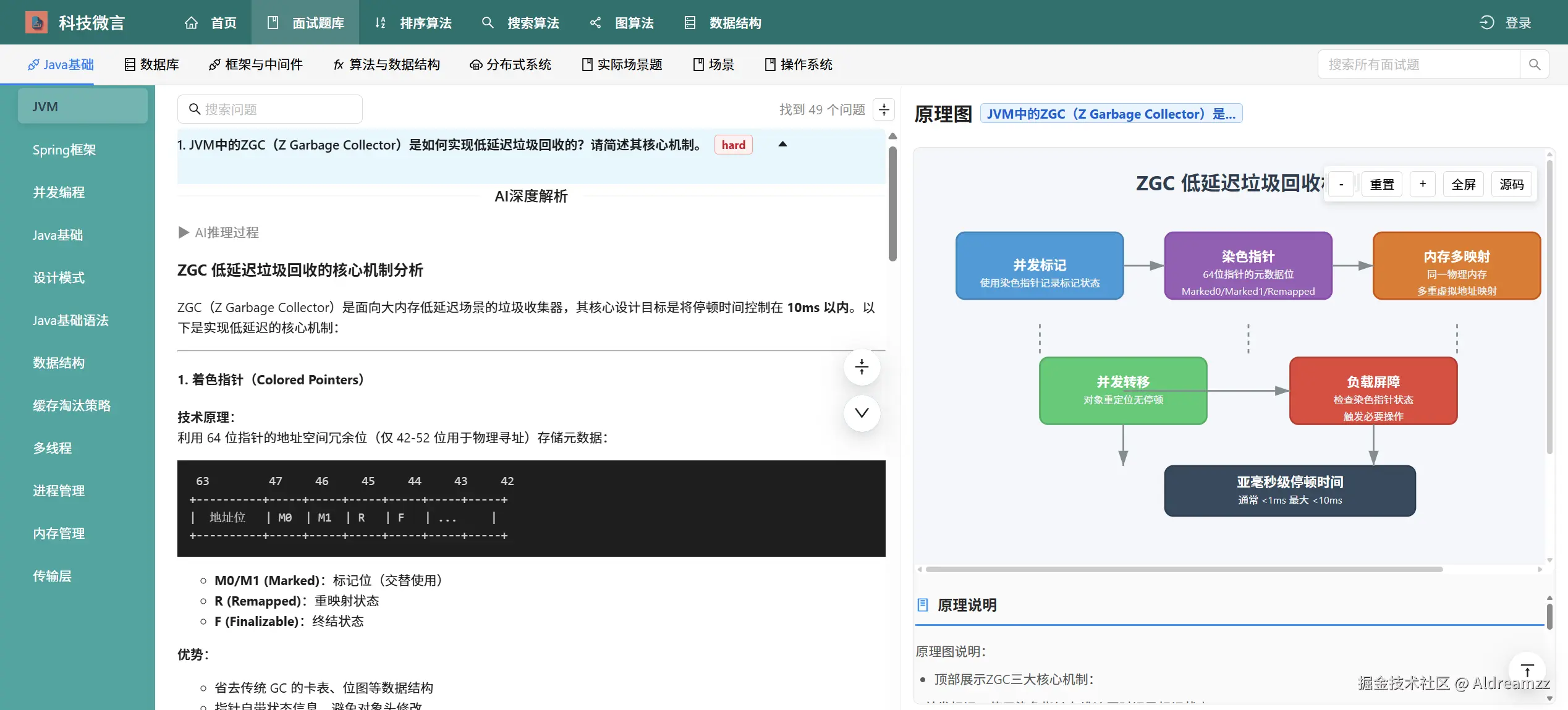Viewport: 1568px width, 710px height.
Task: Click the diagram horizontal scrollbar
Action: [x=1184, y=569]
